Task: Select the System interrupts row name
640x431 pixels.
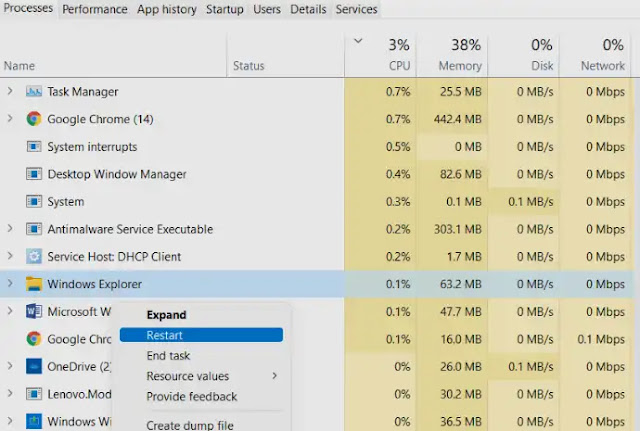Action: click(92, 147)
